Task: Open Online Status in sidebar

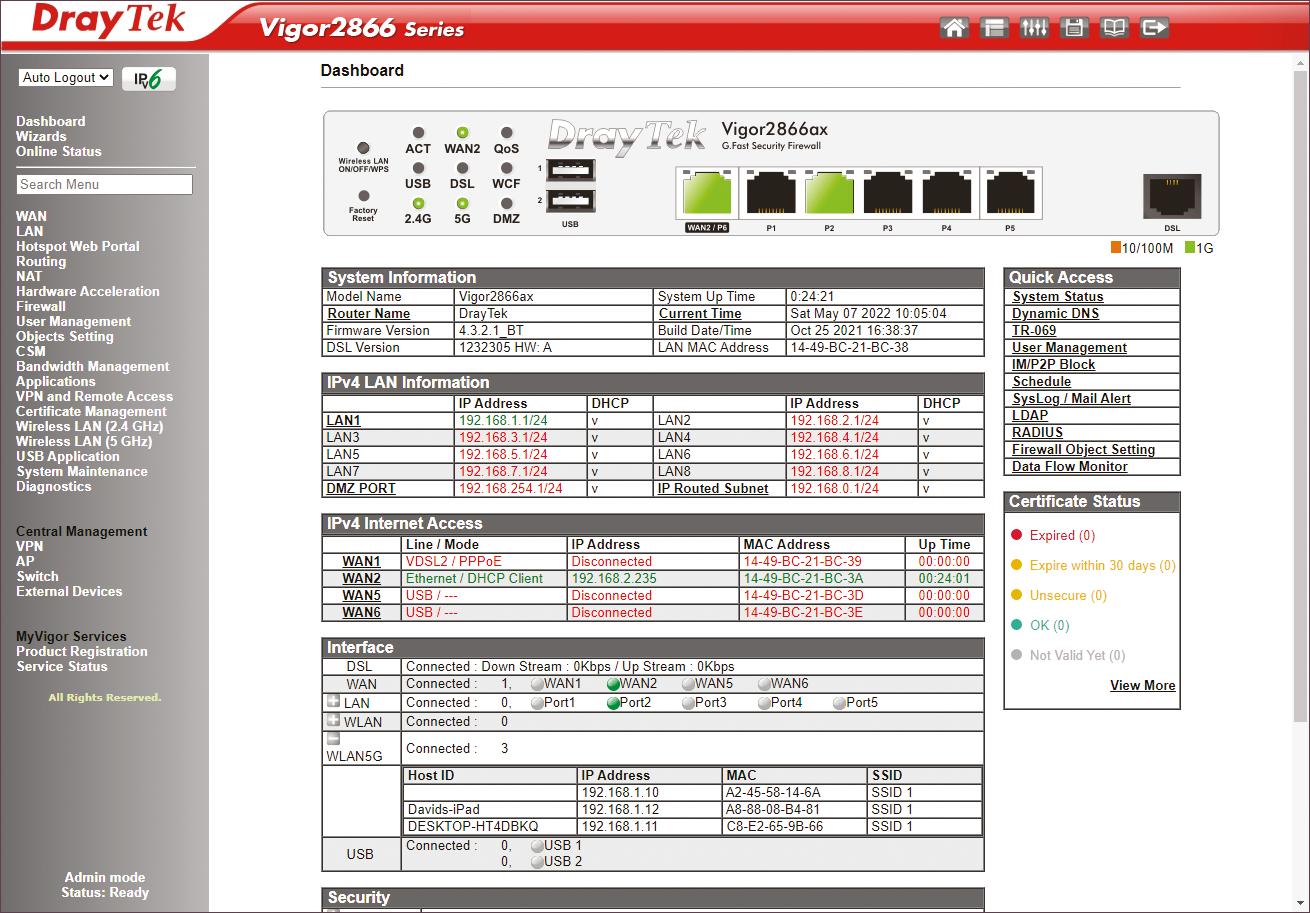Action: [x=59, y=151]
